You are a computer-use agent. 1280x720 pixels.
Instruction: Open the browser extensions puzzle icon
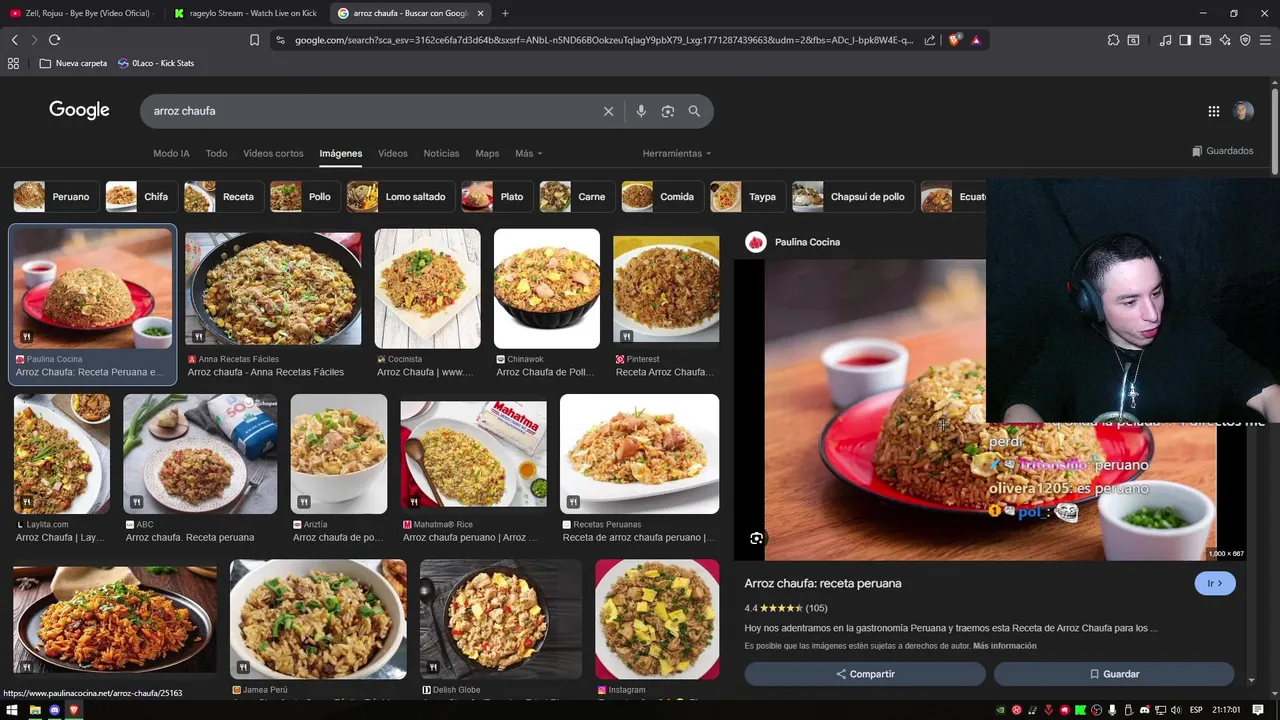(x=1113, y=40)
